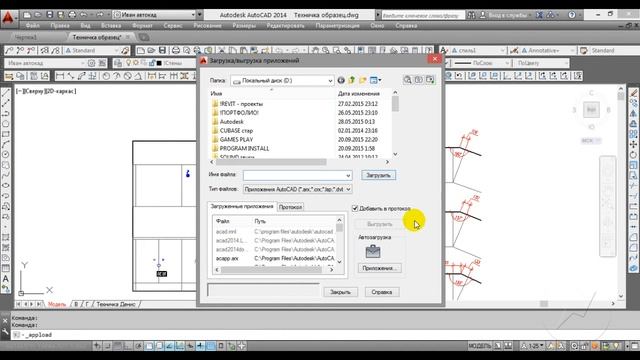The width and height of the screenshot is (640, 360).
Task: Click the Закрыть button
Action: [340, 292]
